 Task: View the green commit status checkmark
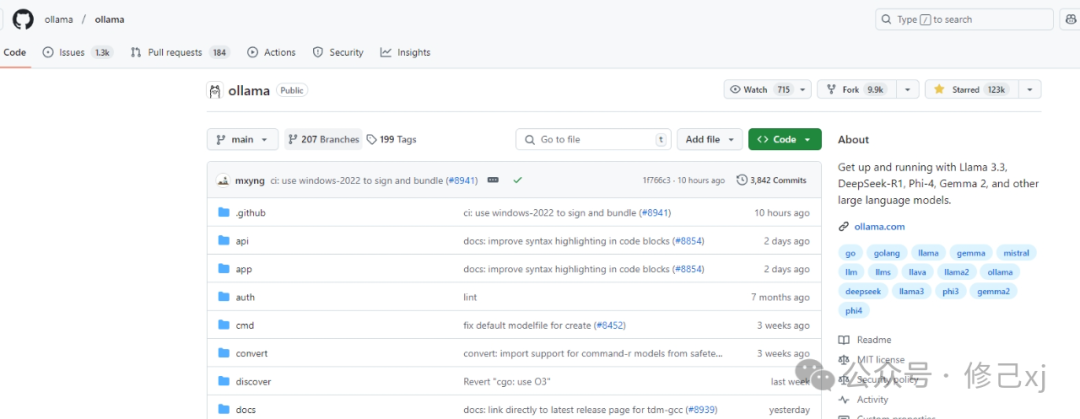pos(517,180)
